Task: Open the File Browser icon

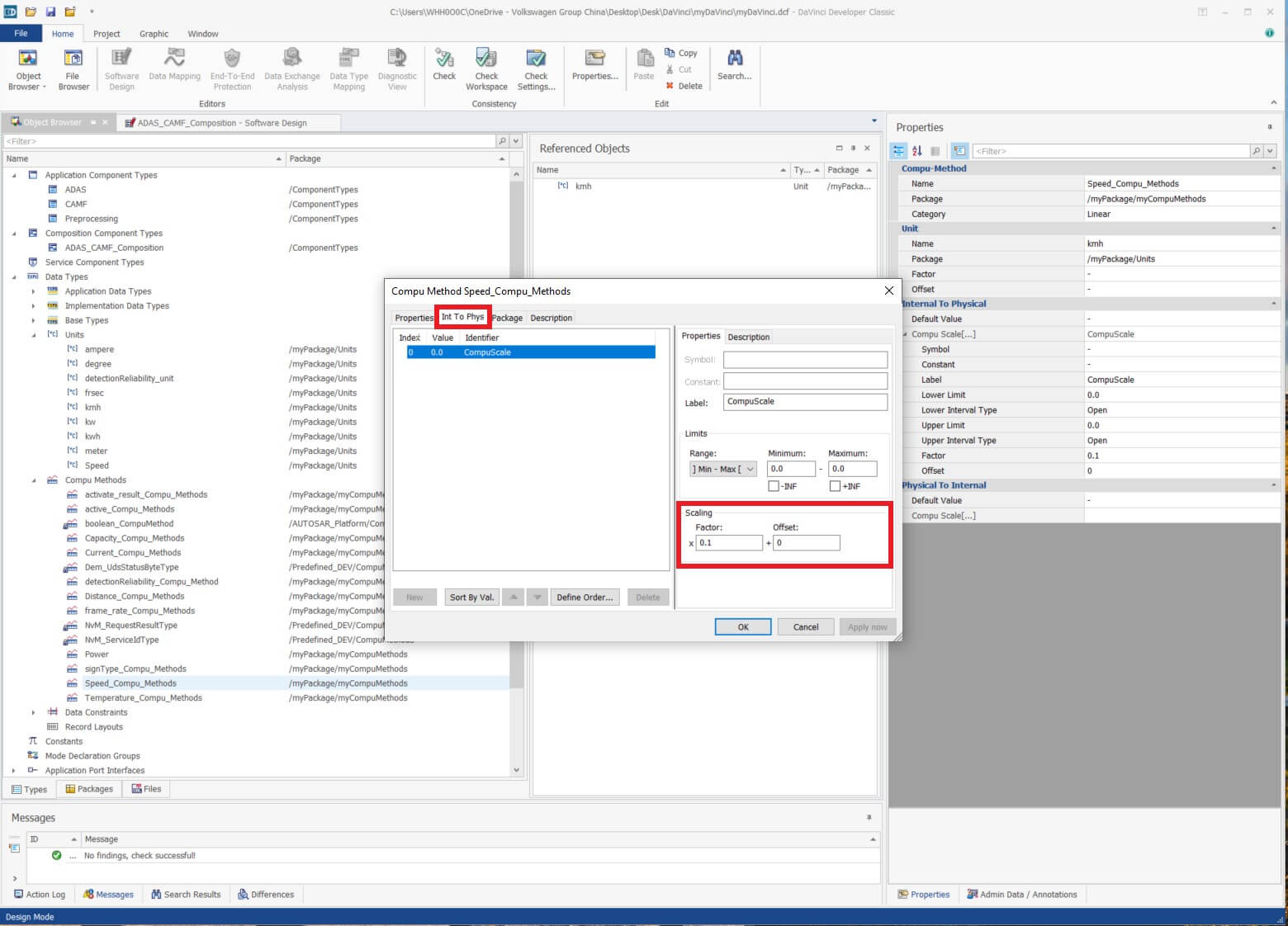Action: point(73,59)
